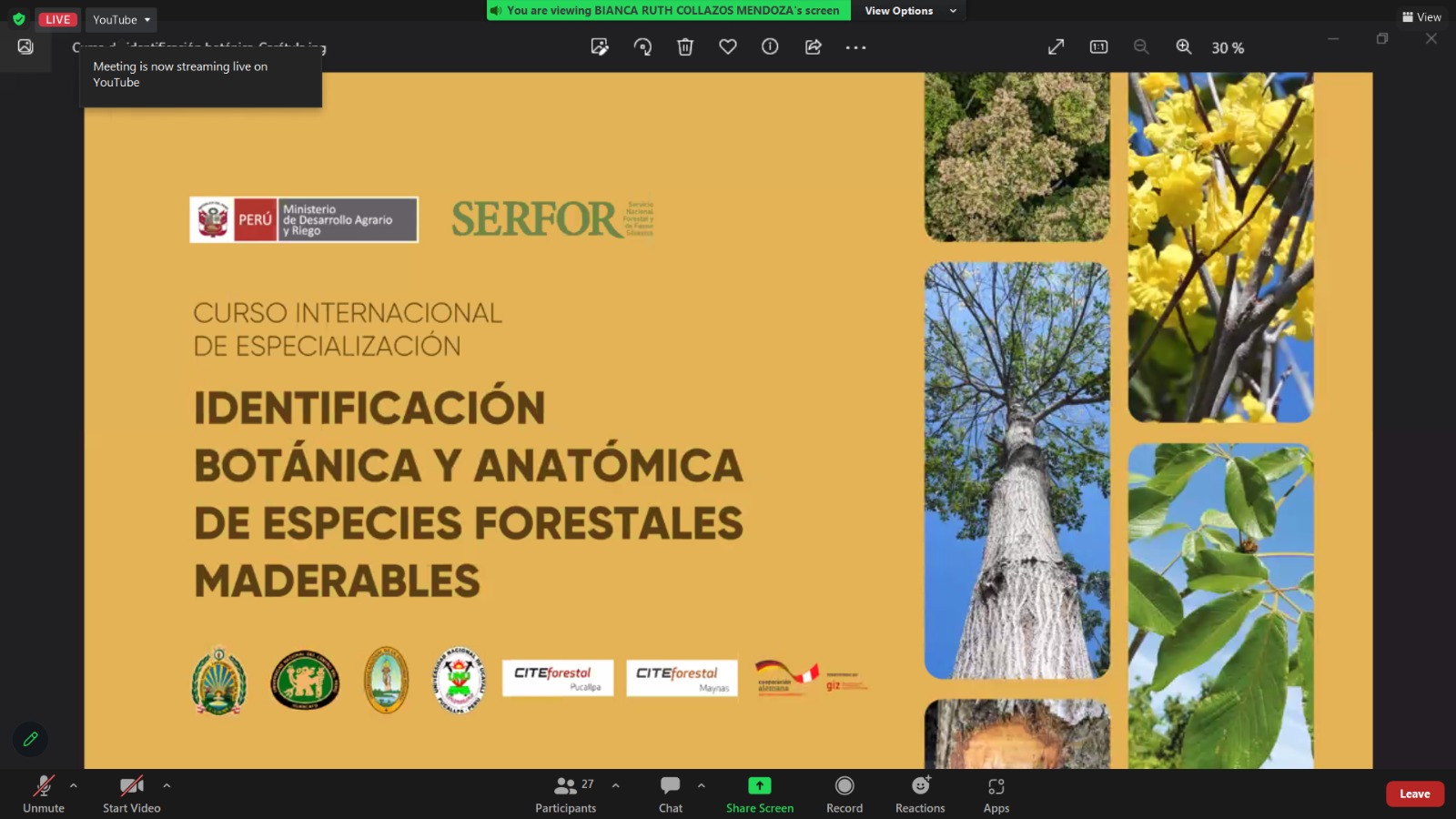Click the tall tree trunk photo
This screenshot has height=819, width=1456.
coord(1017,470)
